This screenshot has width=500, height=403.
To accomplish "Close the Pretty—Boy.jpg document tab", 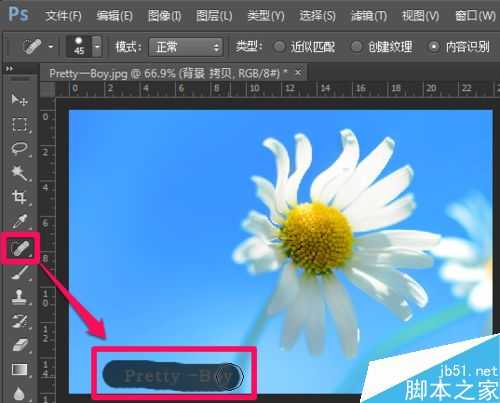I will [298, 72].
